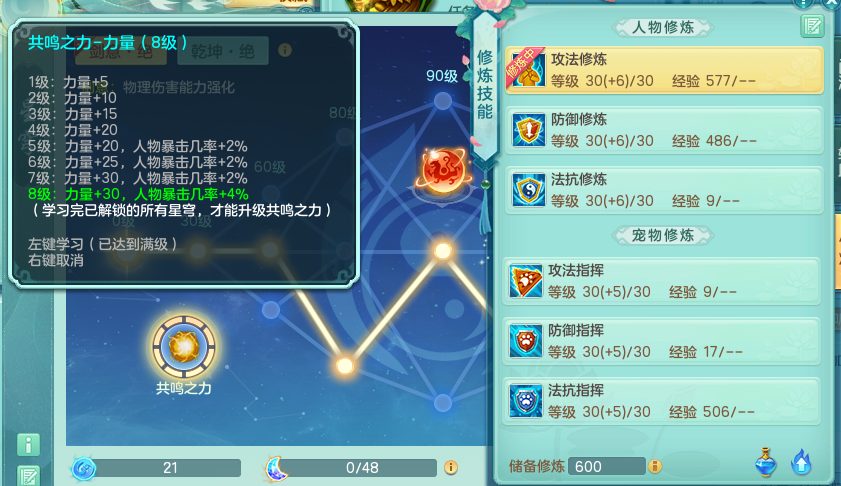Click the 攻法指挥 pet paw icon
This screenshot has width=841, height=486.
[x=526, y=281]
